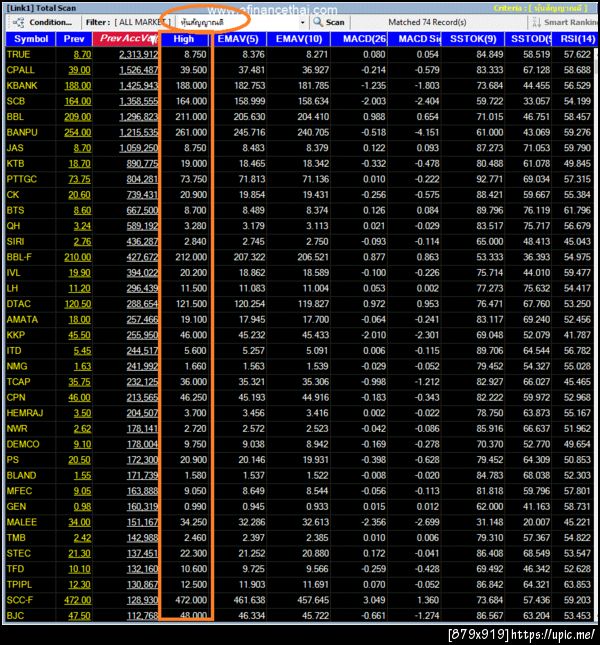Select the KTB symbol

[15, 164]
